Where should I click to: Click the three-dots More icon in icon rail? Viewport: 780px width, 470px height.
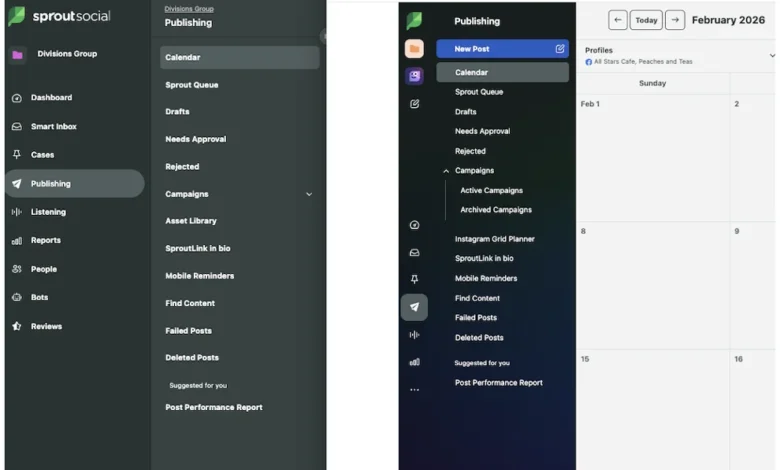pos(414,390)
